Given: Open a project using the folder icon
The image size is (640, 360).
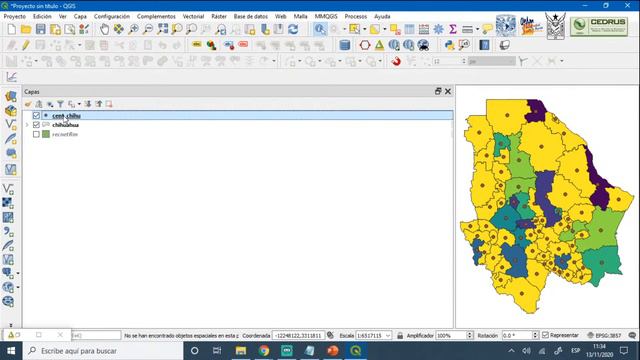Looking at the screenshot, I should pyautogui.click(x=26, y=29).
